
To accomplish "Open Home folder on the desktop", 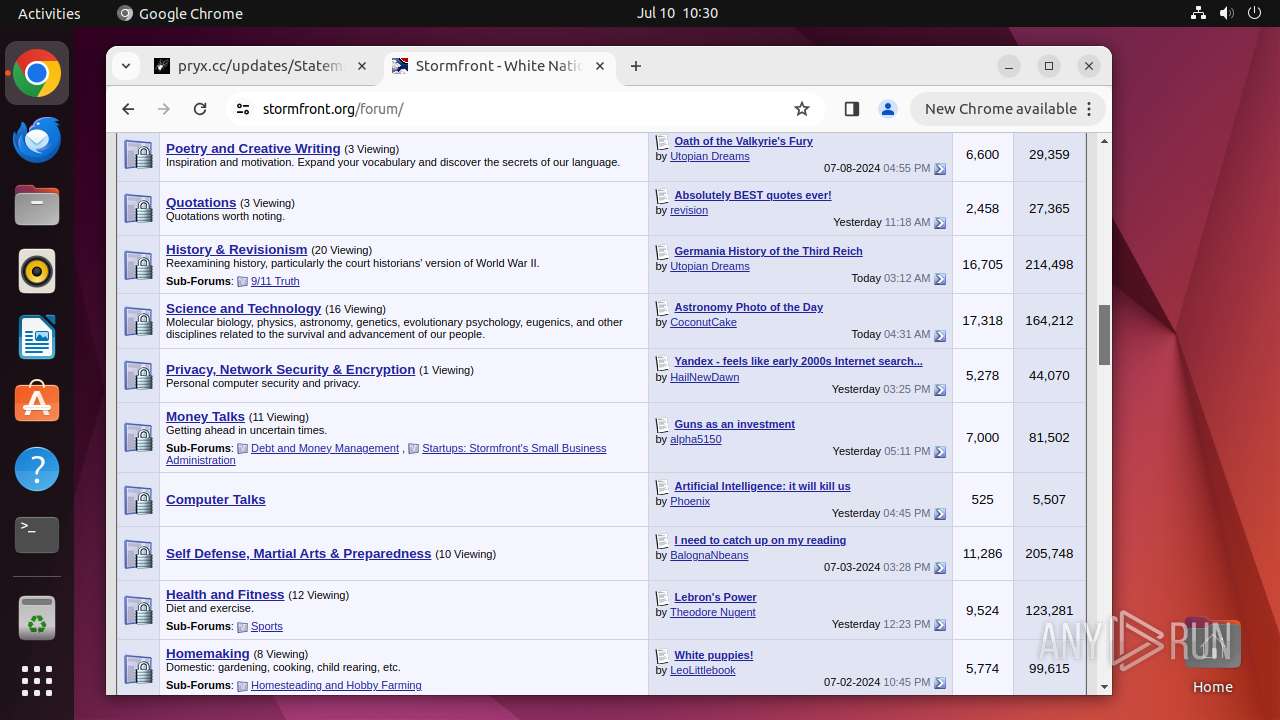I will tap(1212, 655).
